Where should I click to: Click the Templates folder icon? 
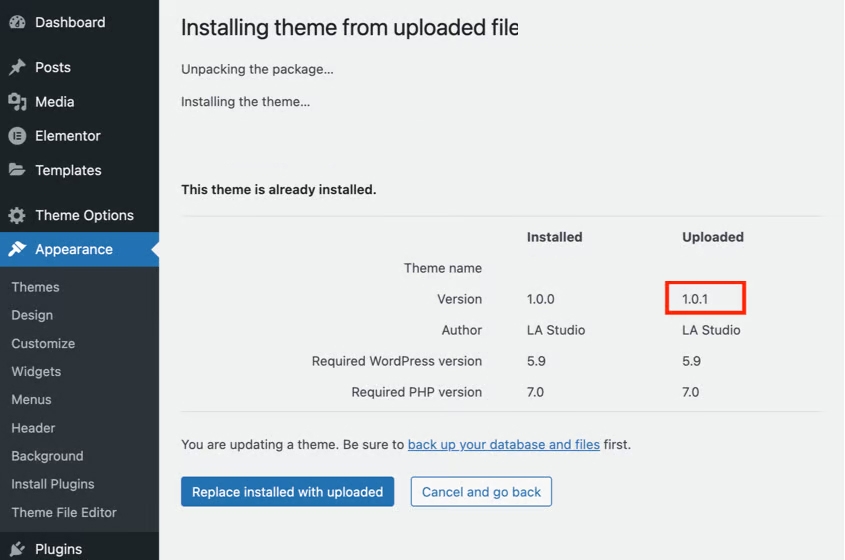coord(17,170)
